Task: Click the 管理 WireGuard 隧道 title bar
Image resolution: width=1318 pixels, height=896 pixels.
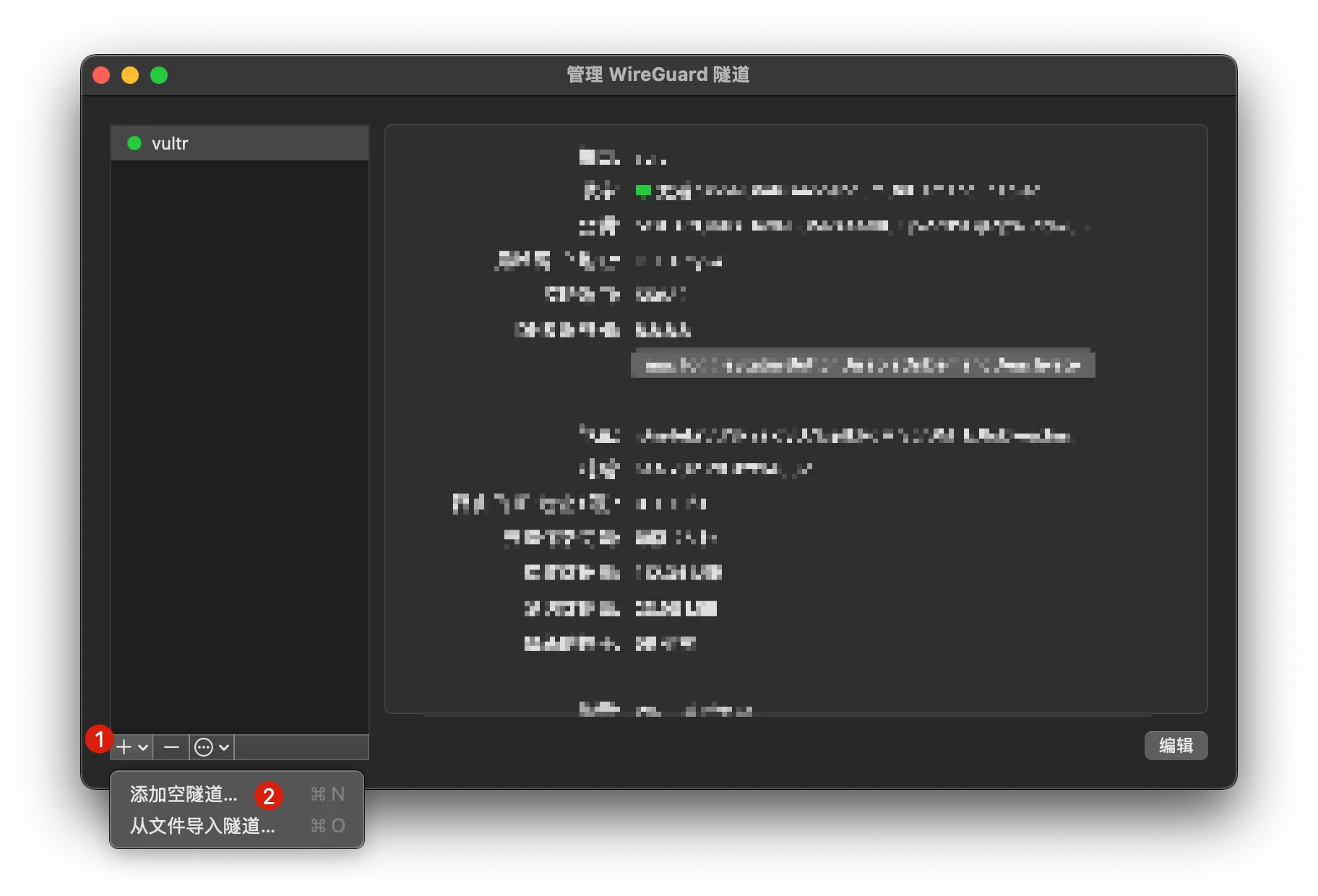Action: point(658,74)
